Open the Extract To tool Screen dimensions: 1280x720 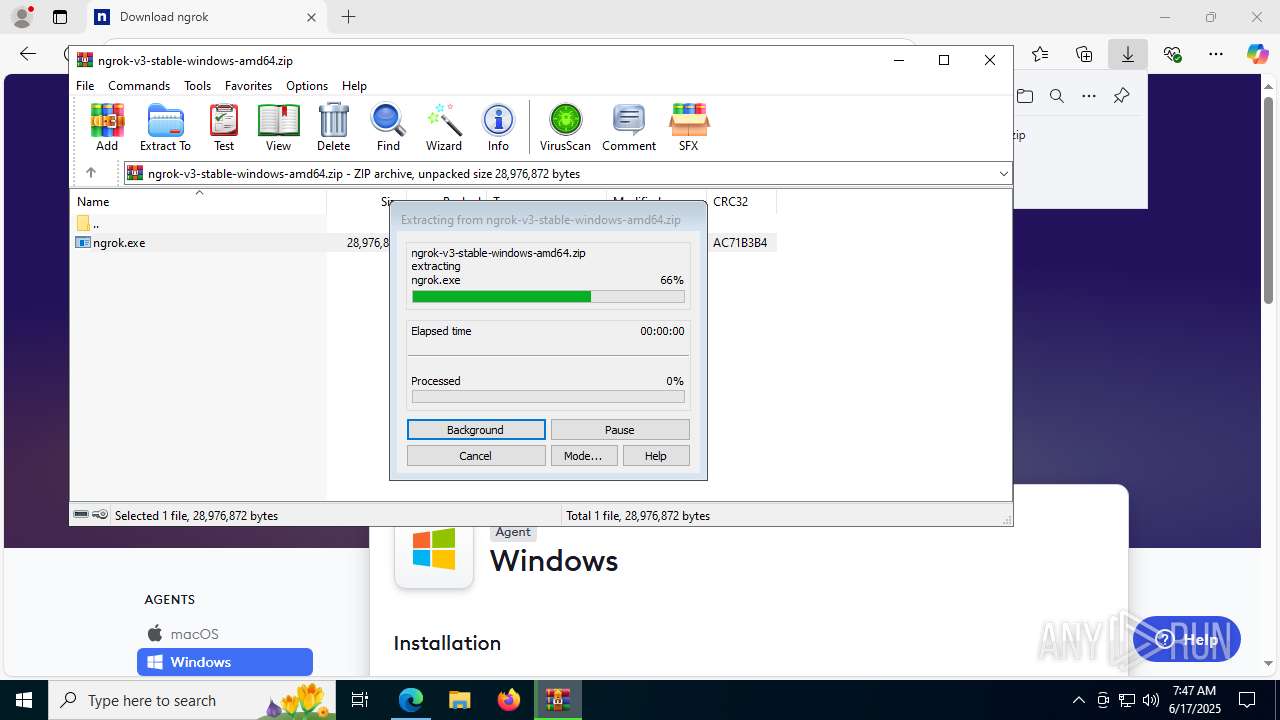pos(165,127)
